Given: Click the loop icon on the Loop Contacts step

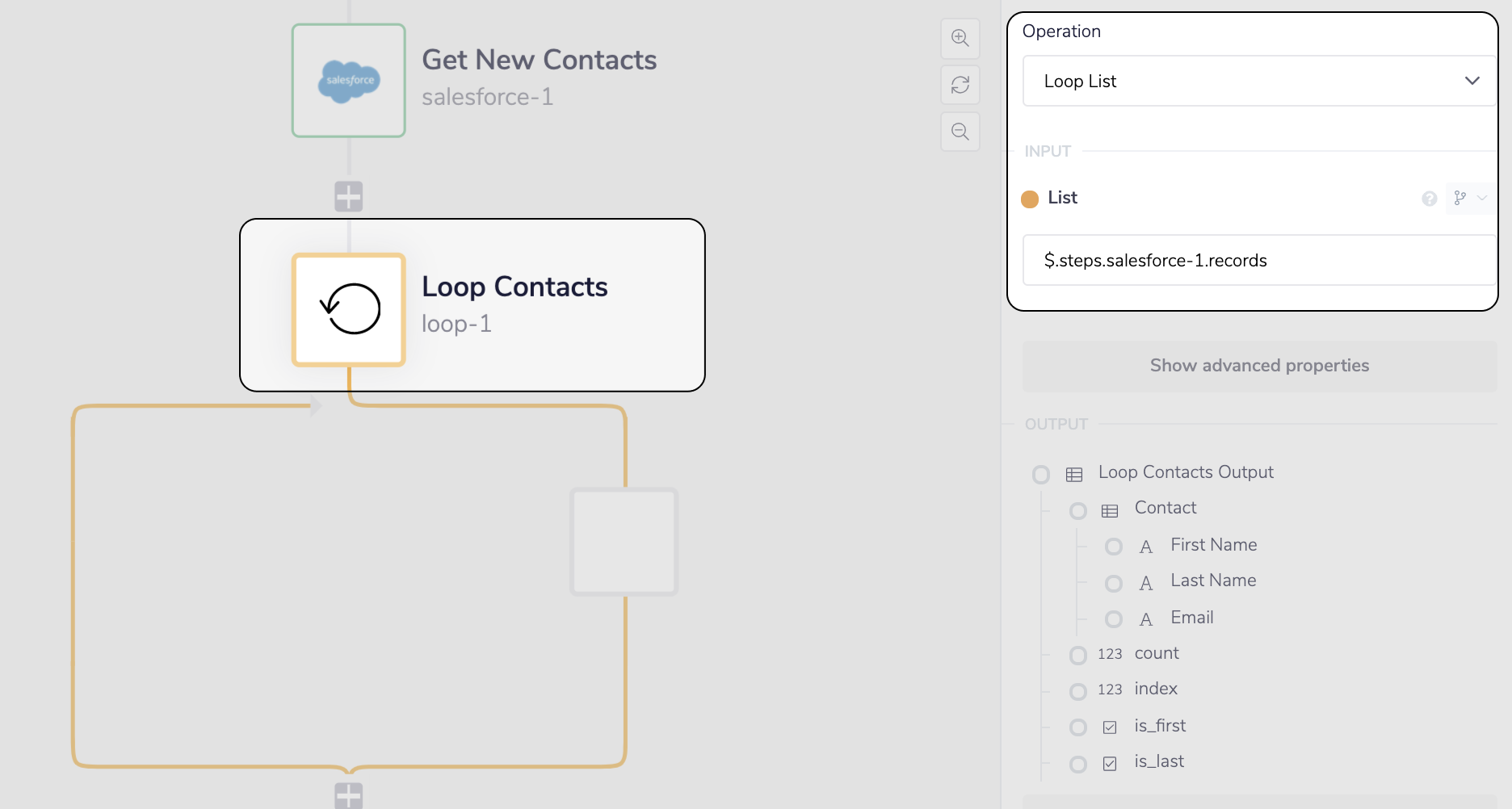Looking at the screenshot, I should tap(348, 309).
